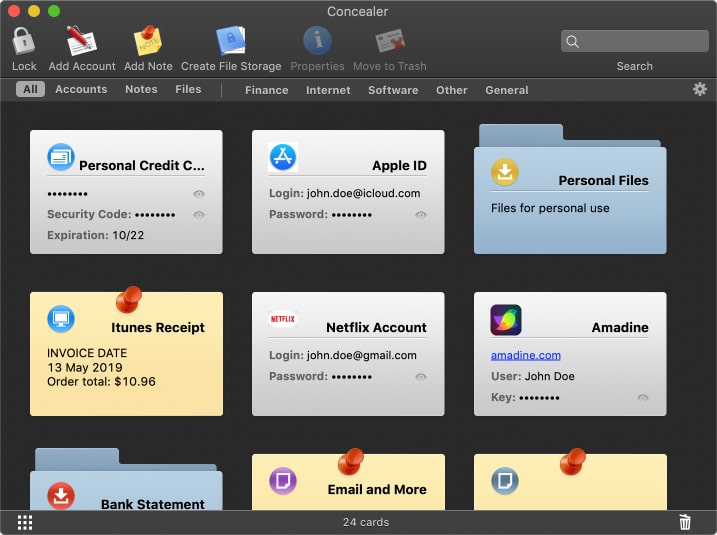
Task: Reveal the Security Code value
Action: point(198,215)
